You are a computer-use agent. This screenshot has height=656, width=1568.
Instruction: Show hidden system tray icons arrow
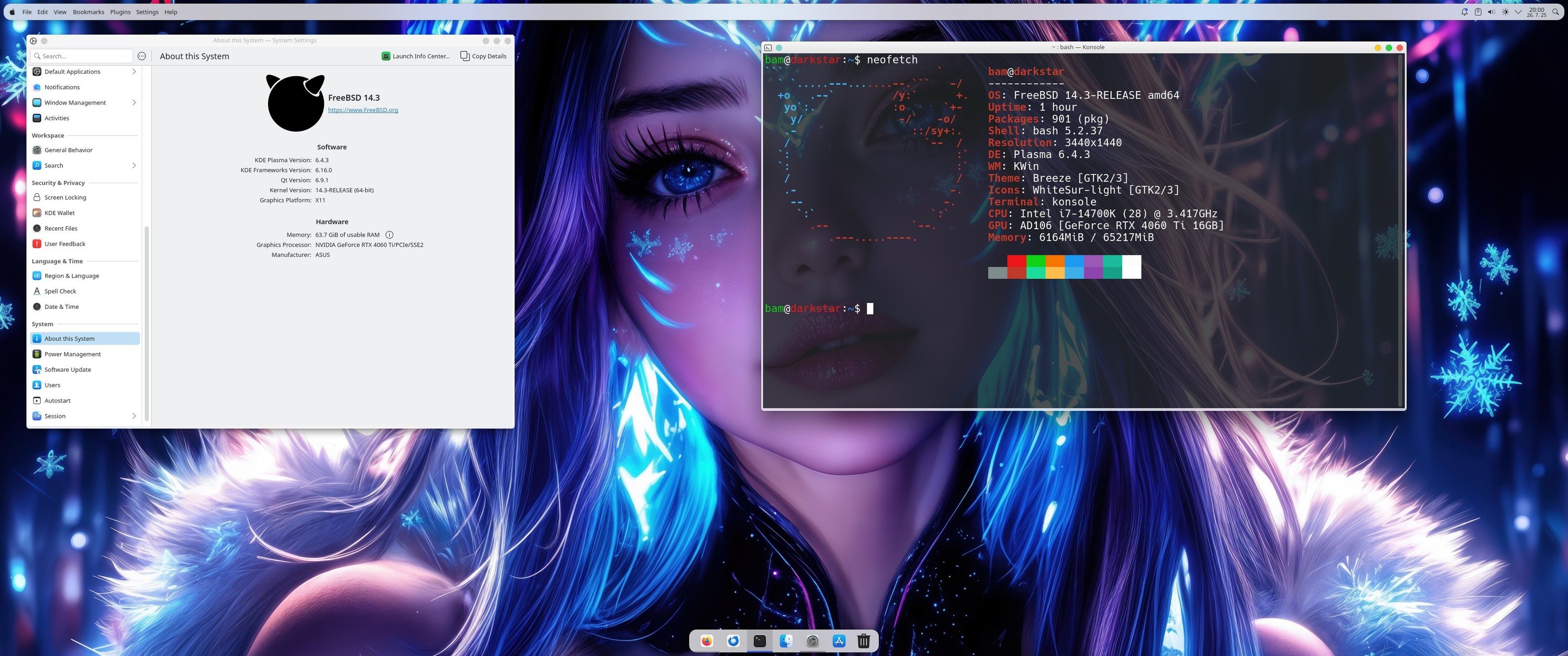click(x=1518, y=11)
